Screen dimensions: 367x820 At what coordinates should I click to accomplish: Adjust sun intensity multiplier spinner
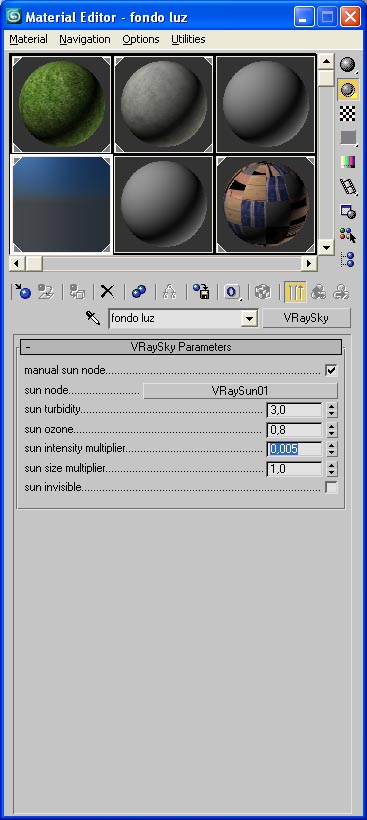coord(331,449)
